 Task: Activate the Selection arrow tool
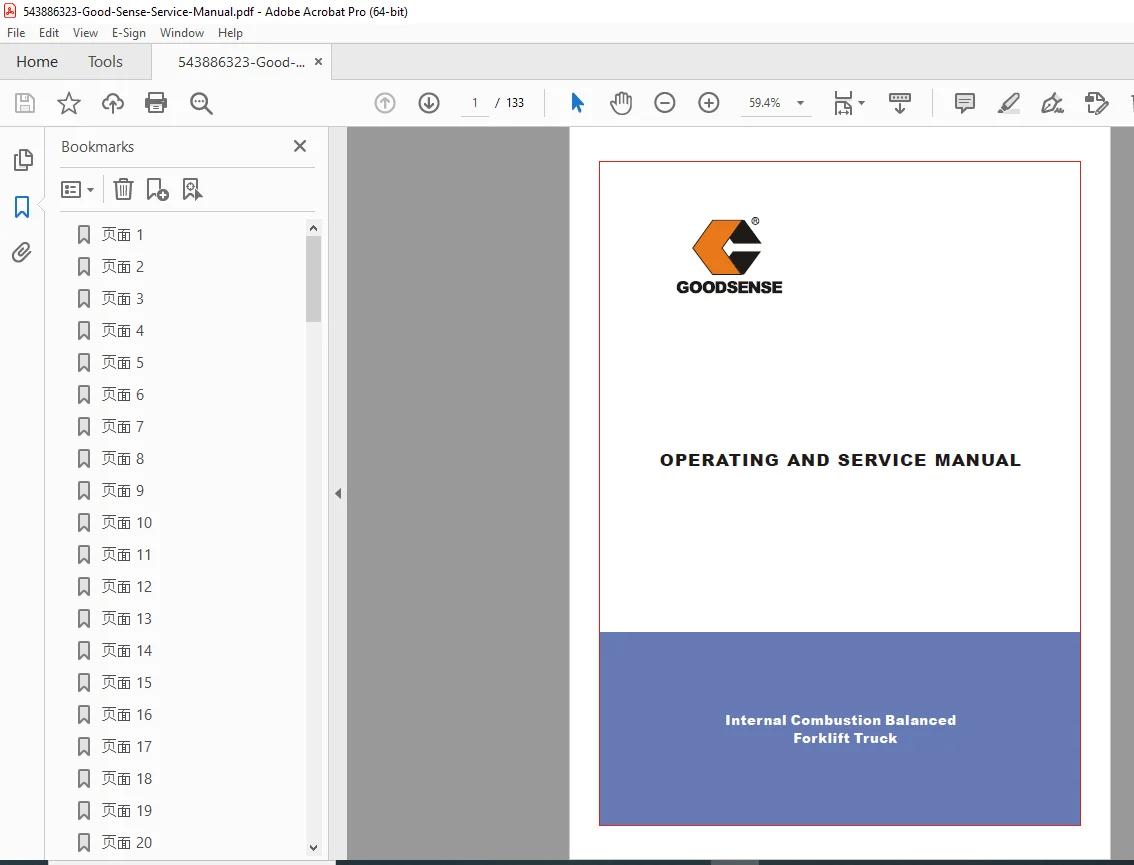point(577,103)
